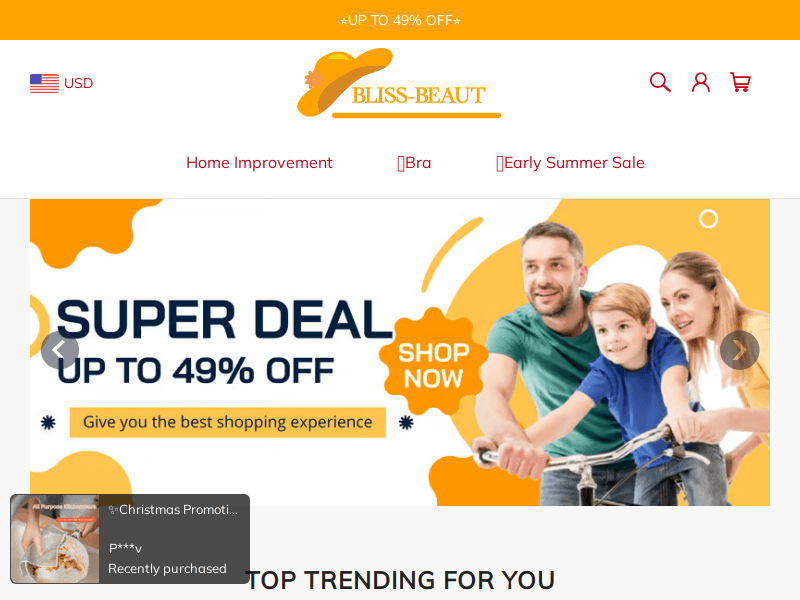Click the Super Deal banner headline
The image size is (800, 600).
[x=224, y=320]
